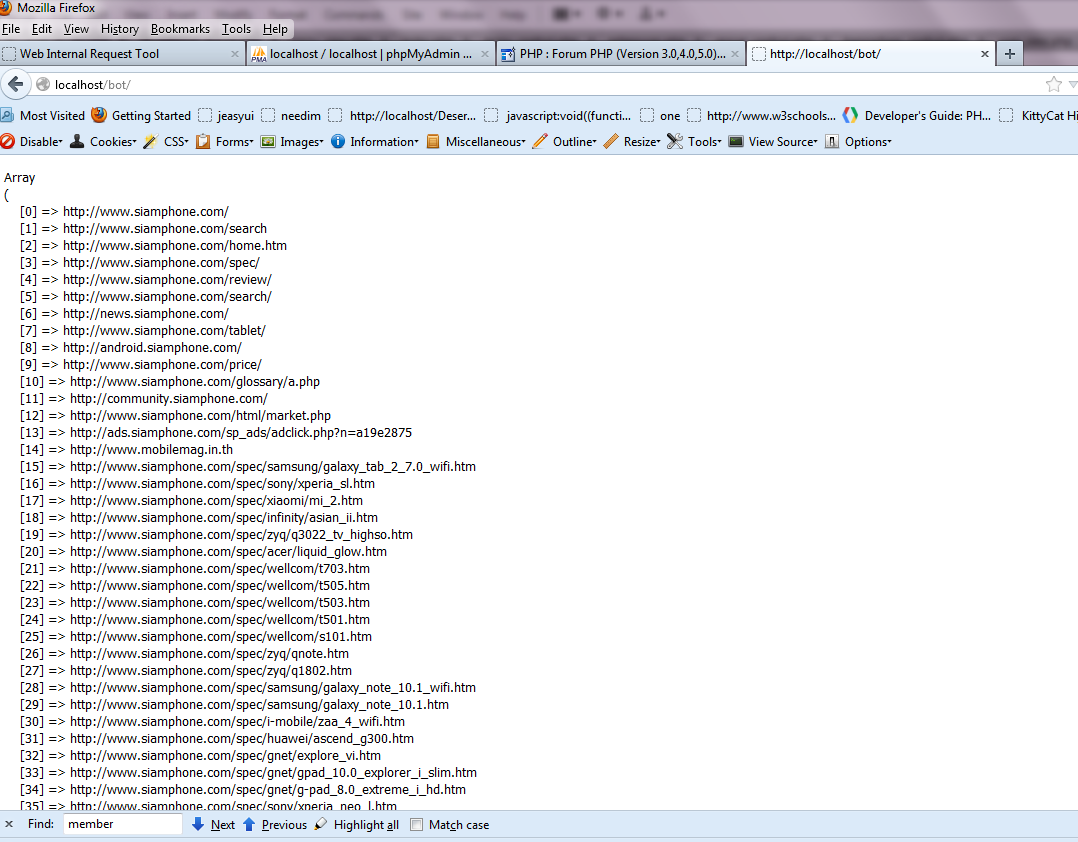Click the Options toolbar icon
Viewport: 1078px width, 842px height.
(832, 142)
